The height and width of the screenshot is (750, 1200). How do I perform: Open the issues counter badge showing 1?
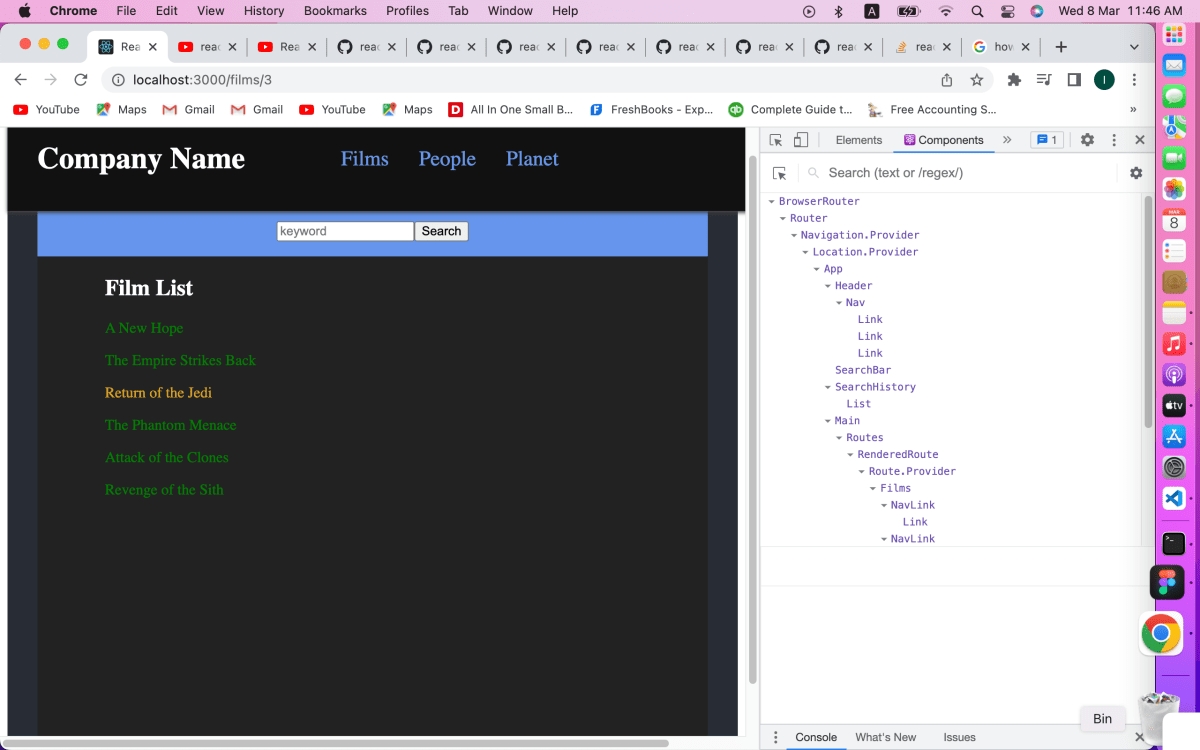[x=1046, y=140]
